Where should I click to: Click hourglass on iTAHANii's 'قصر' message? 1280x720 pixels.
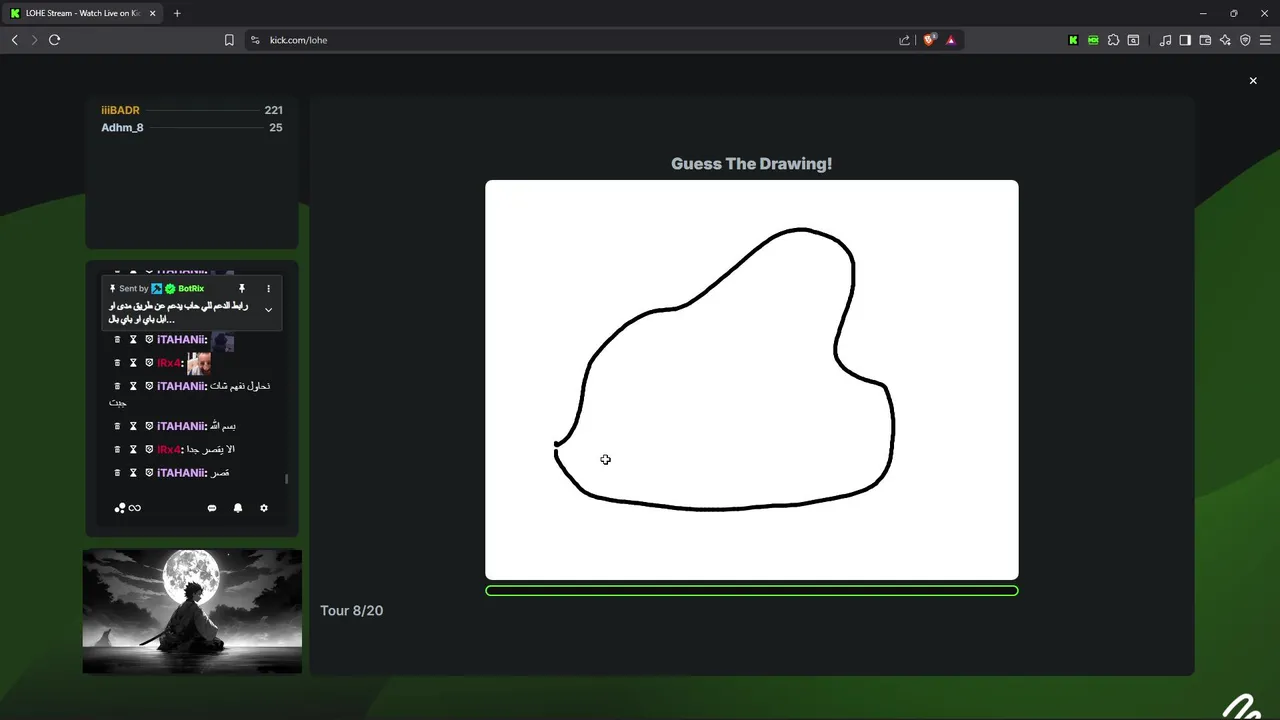pos(133,473)
